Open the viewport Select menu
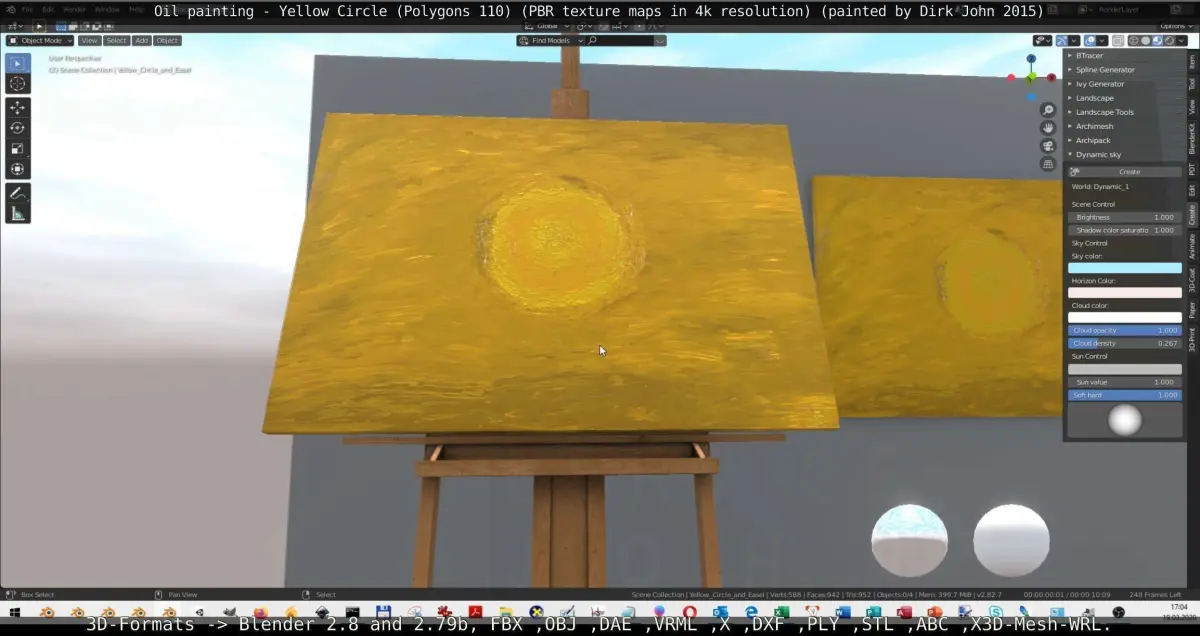 [x=116, y=41]
